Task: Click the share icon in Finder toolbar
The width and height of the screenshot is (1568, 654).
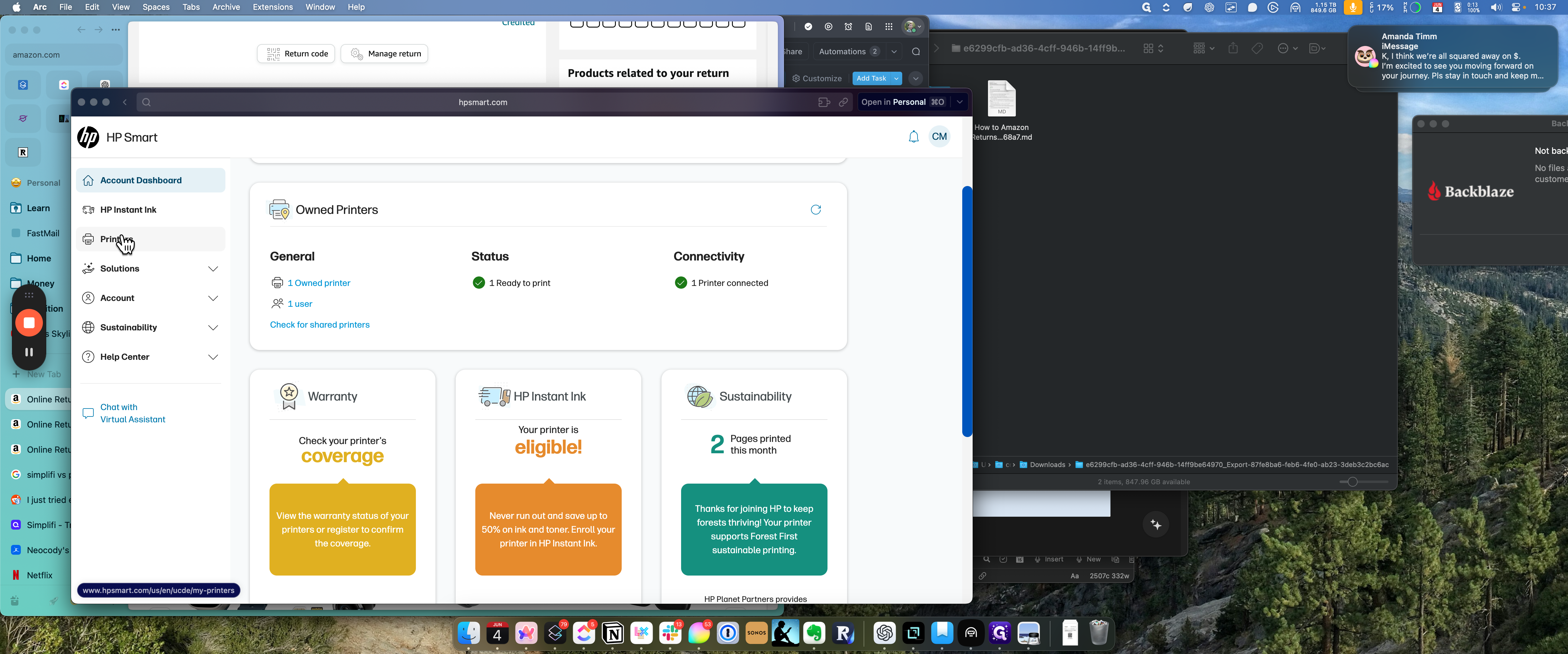Action: (x=1233, y=48)
